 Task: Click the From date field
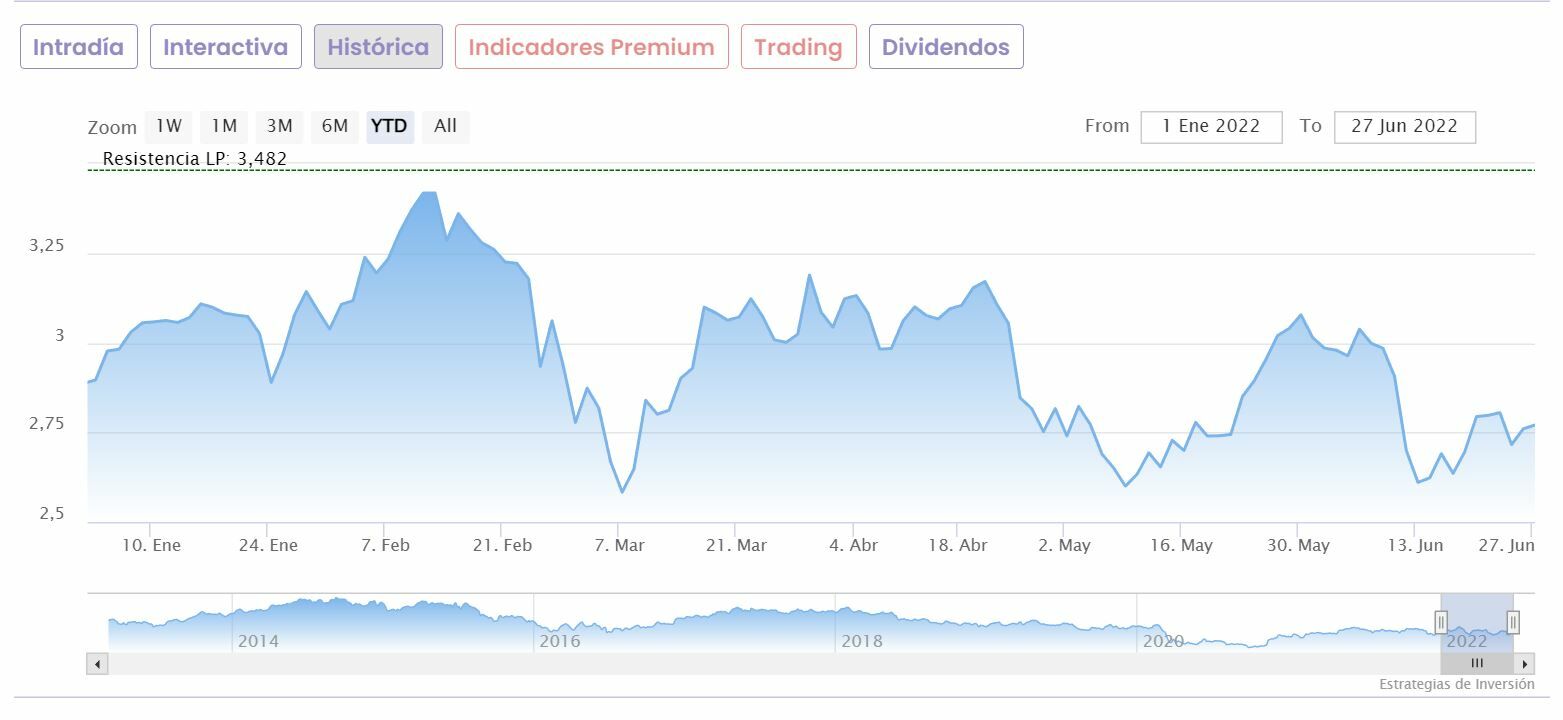point(1211,127)
